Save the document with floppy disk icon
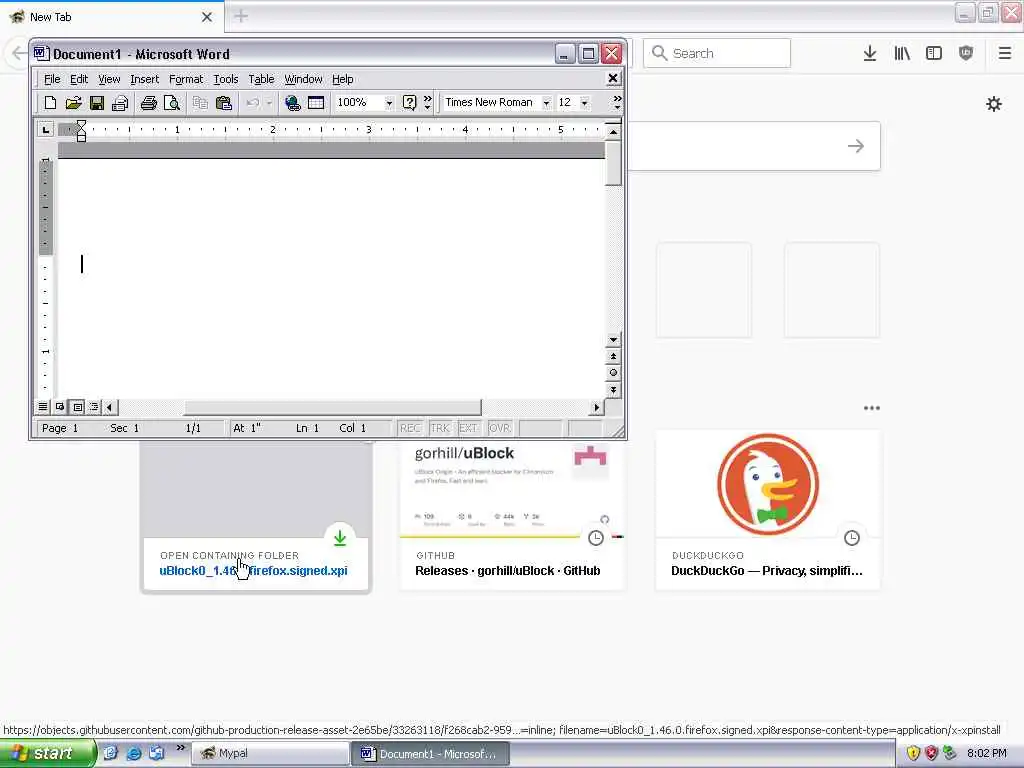This screenshot has width=1024, height=768. (97, 103)
